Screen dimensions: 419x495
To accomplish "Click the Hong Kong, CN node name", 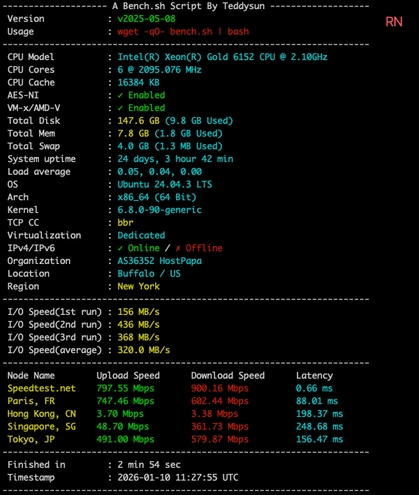I will (x=42, y=414).
